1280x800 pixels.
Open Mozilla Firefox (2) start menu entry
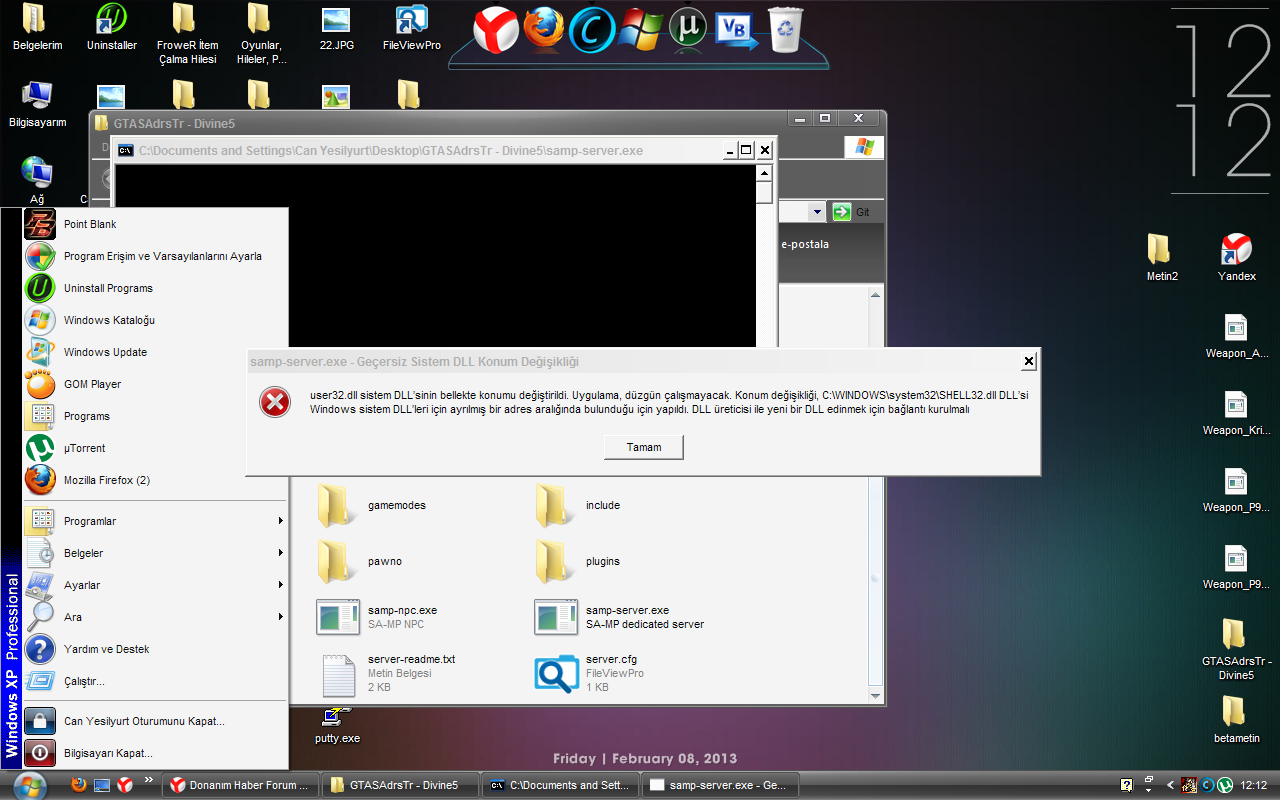(155, 481)
